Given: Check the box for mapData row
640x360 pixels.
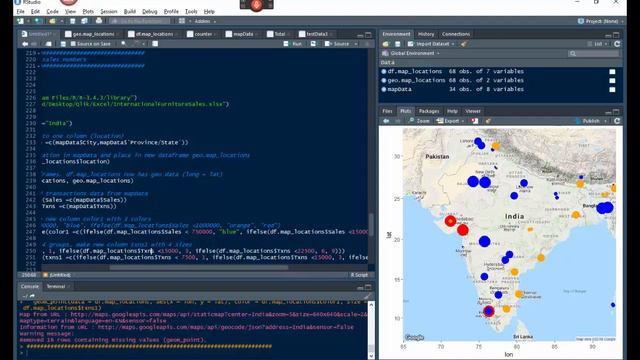Looking at the screenshot, I should click(x=612, y=89).
